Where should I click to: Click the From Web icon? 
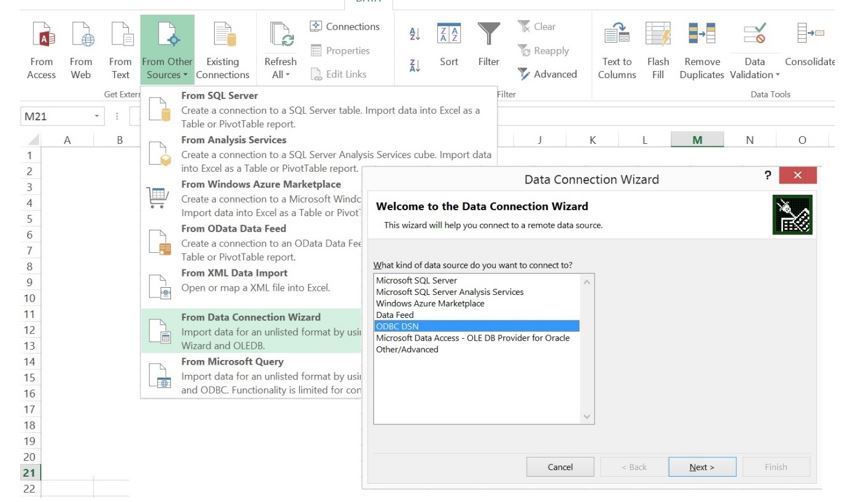coord(81,37)
